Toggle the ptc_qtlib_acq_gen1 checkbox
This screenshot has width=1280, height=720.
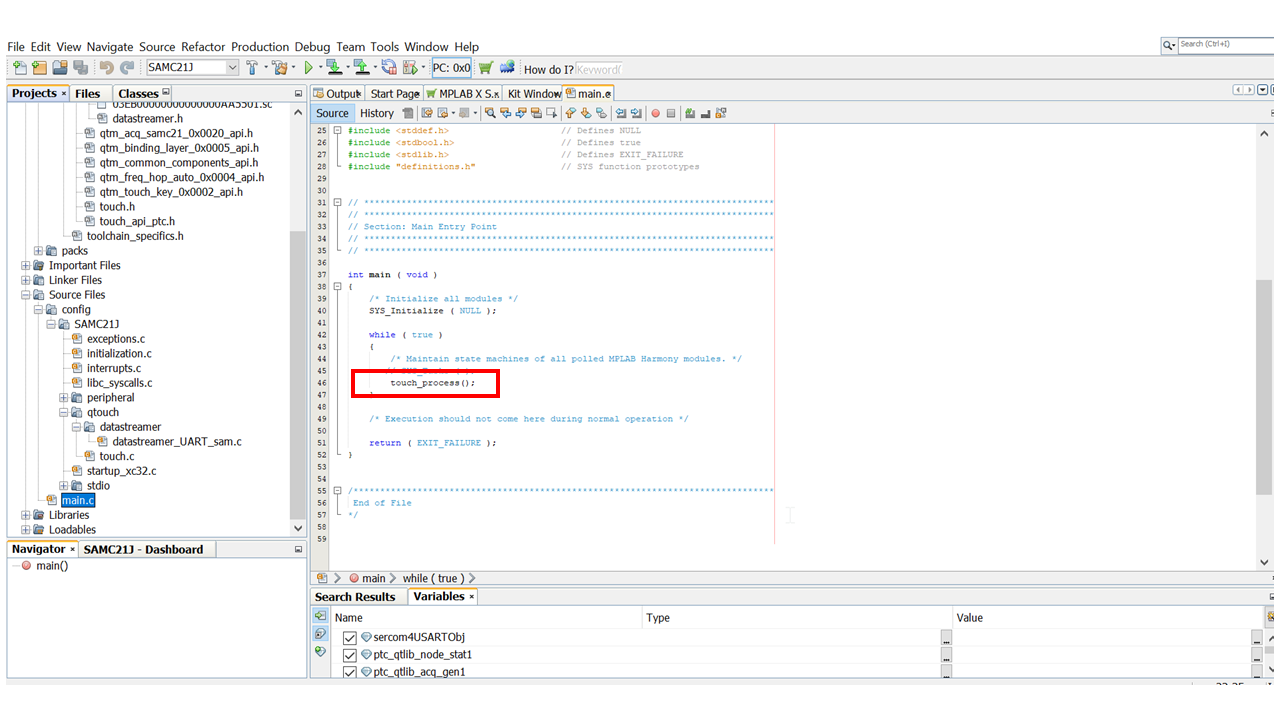click(x=350, y=672)
